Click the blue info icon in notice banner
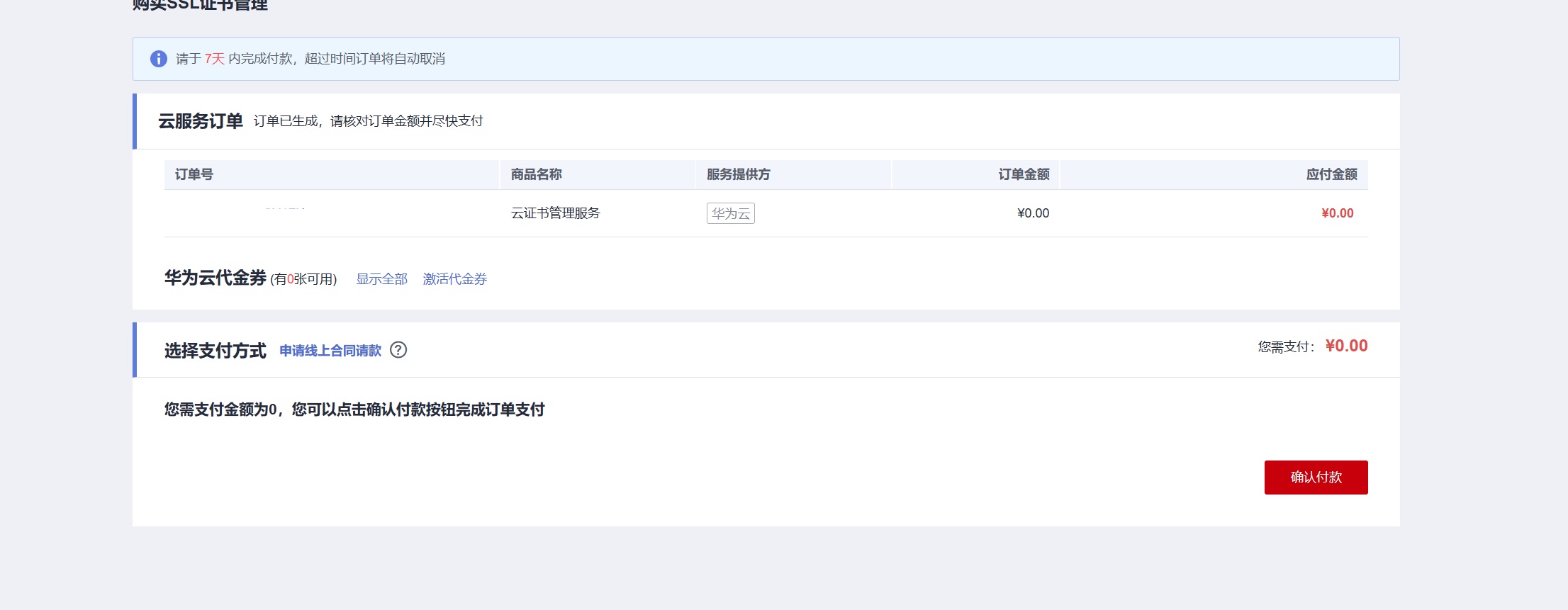Screen dimensions: 1568x610 coord(159,59)
